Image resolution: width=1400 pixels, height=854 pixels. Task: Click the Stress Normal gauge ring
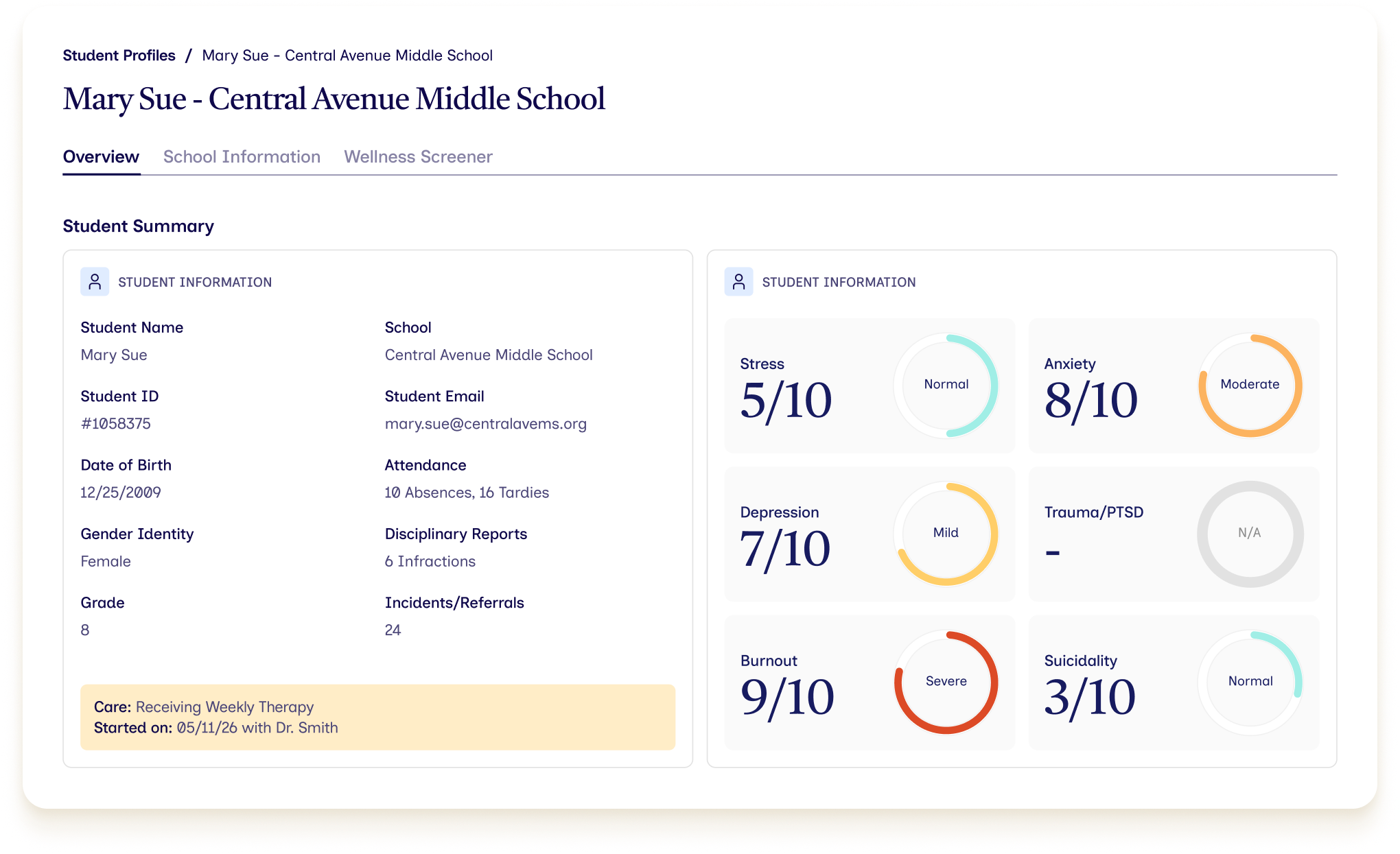point(946,386)
